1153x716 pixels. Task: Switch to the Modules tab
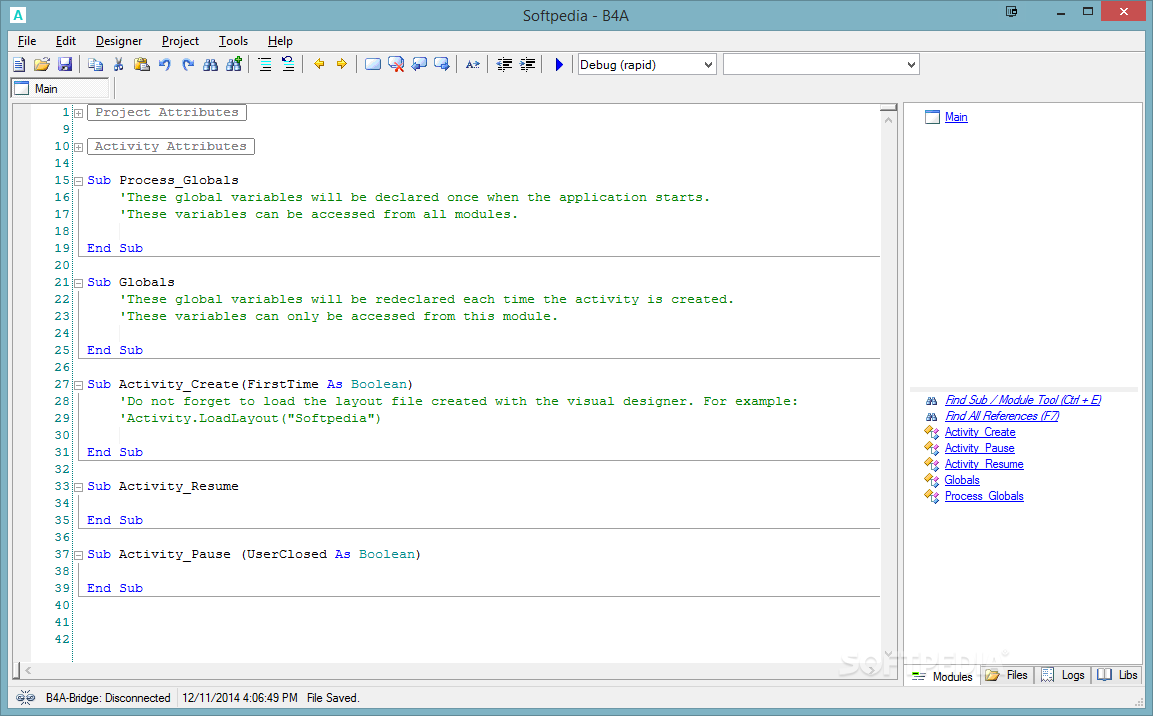942,676
